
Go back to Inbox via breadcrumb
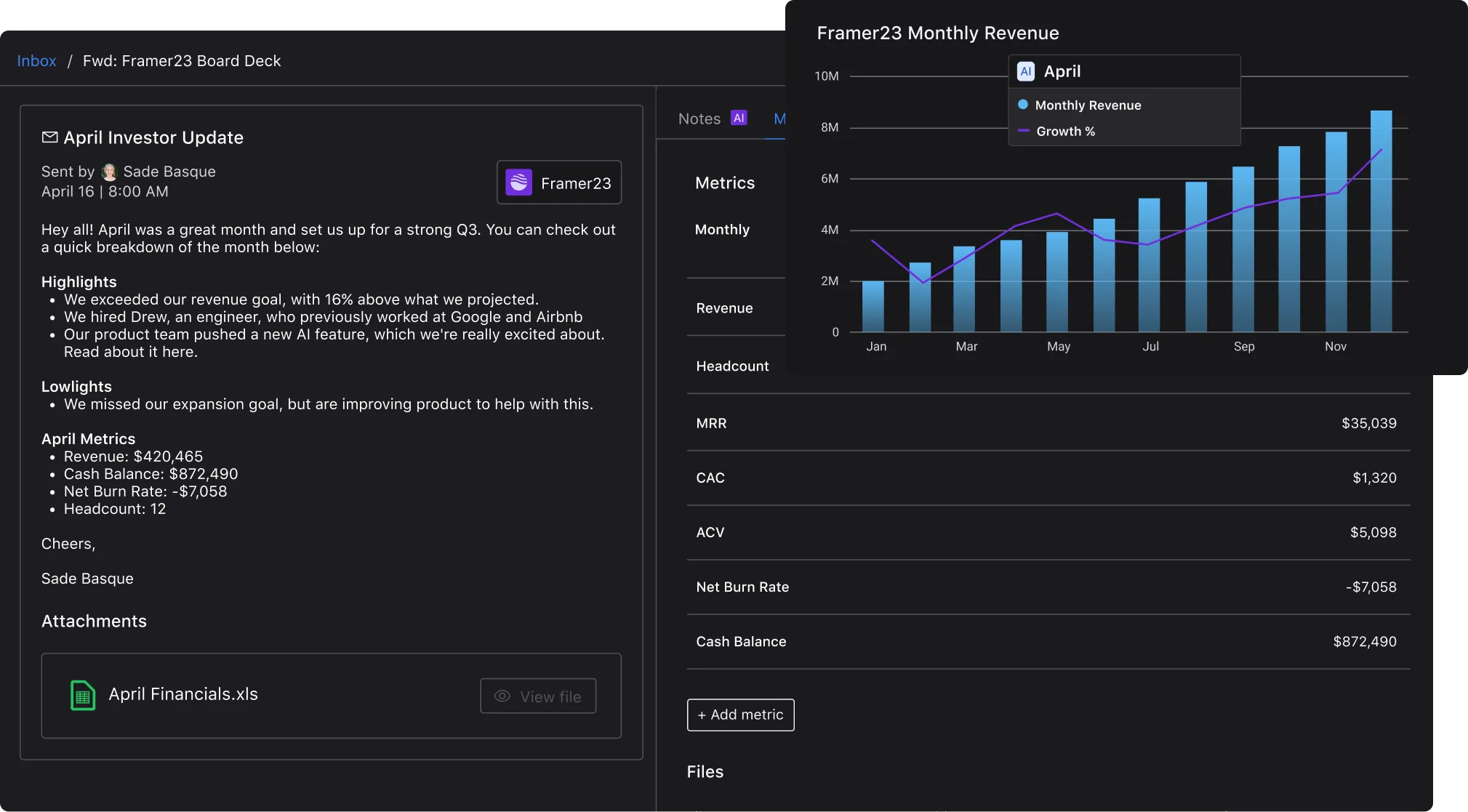coord(36,61)
